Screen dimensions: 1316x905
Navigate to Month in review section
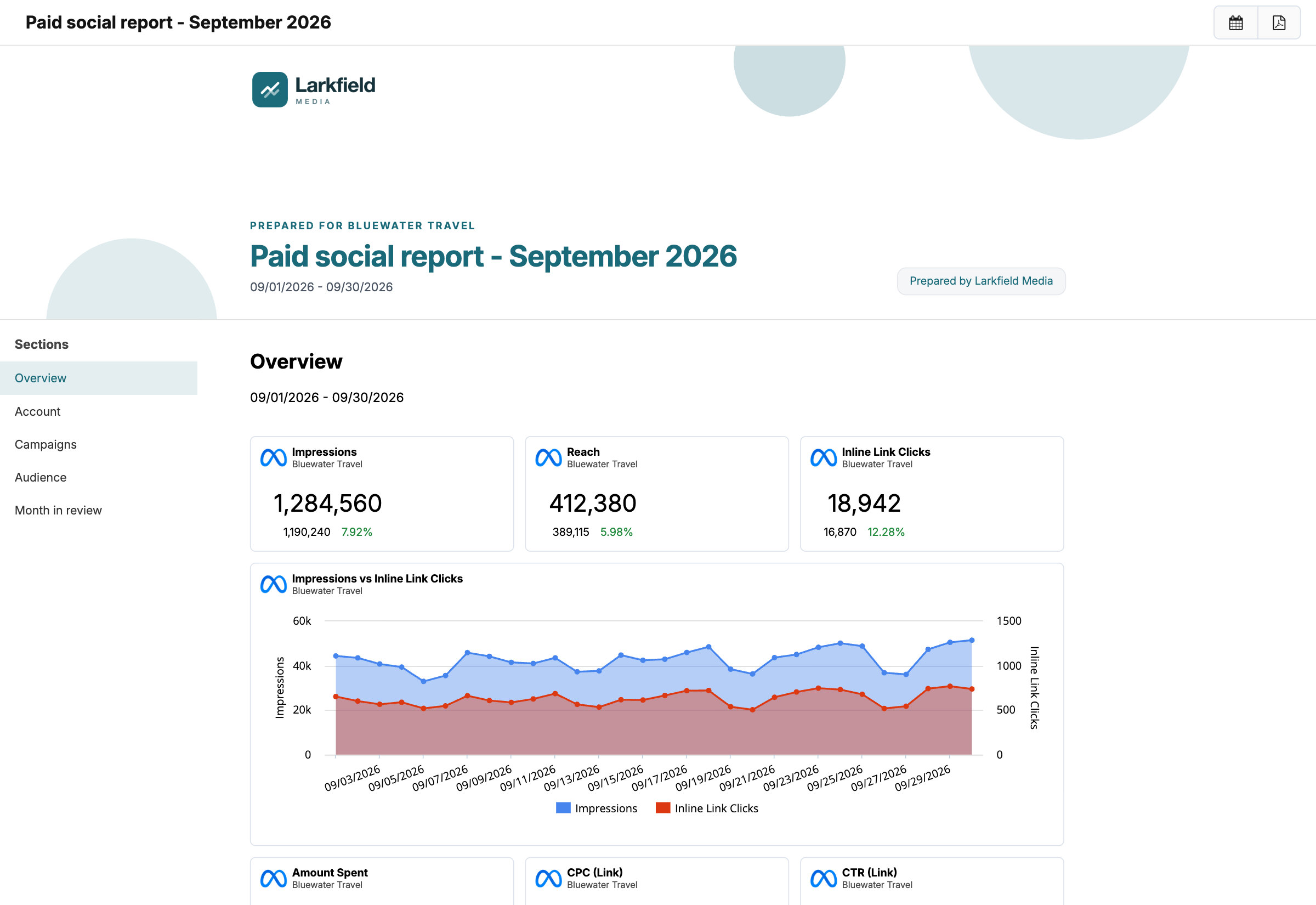(99, 510)
